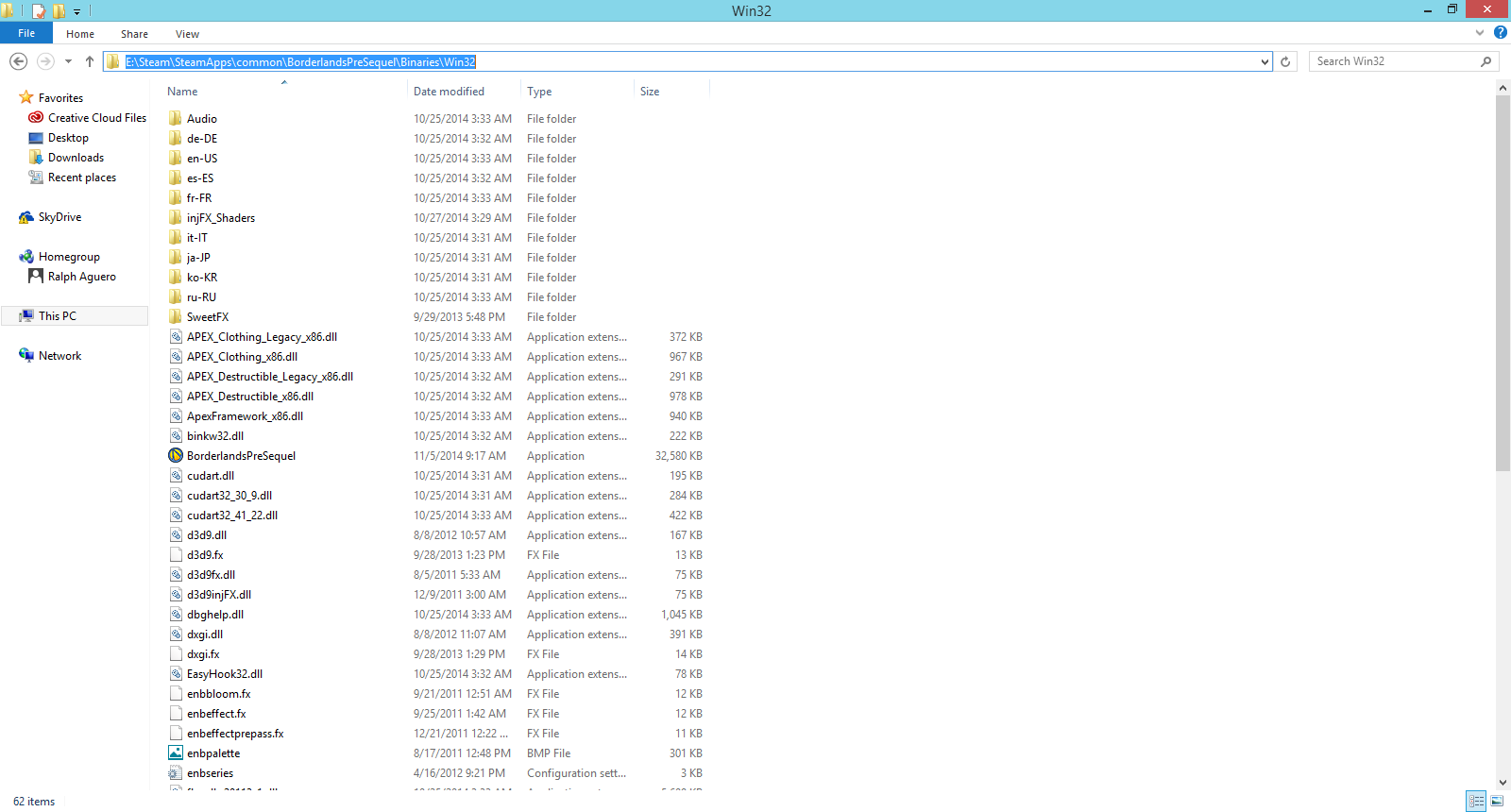Click the Audio folder icon

(x=176, y=118)
